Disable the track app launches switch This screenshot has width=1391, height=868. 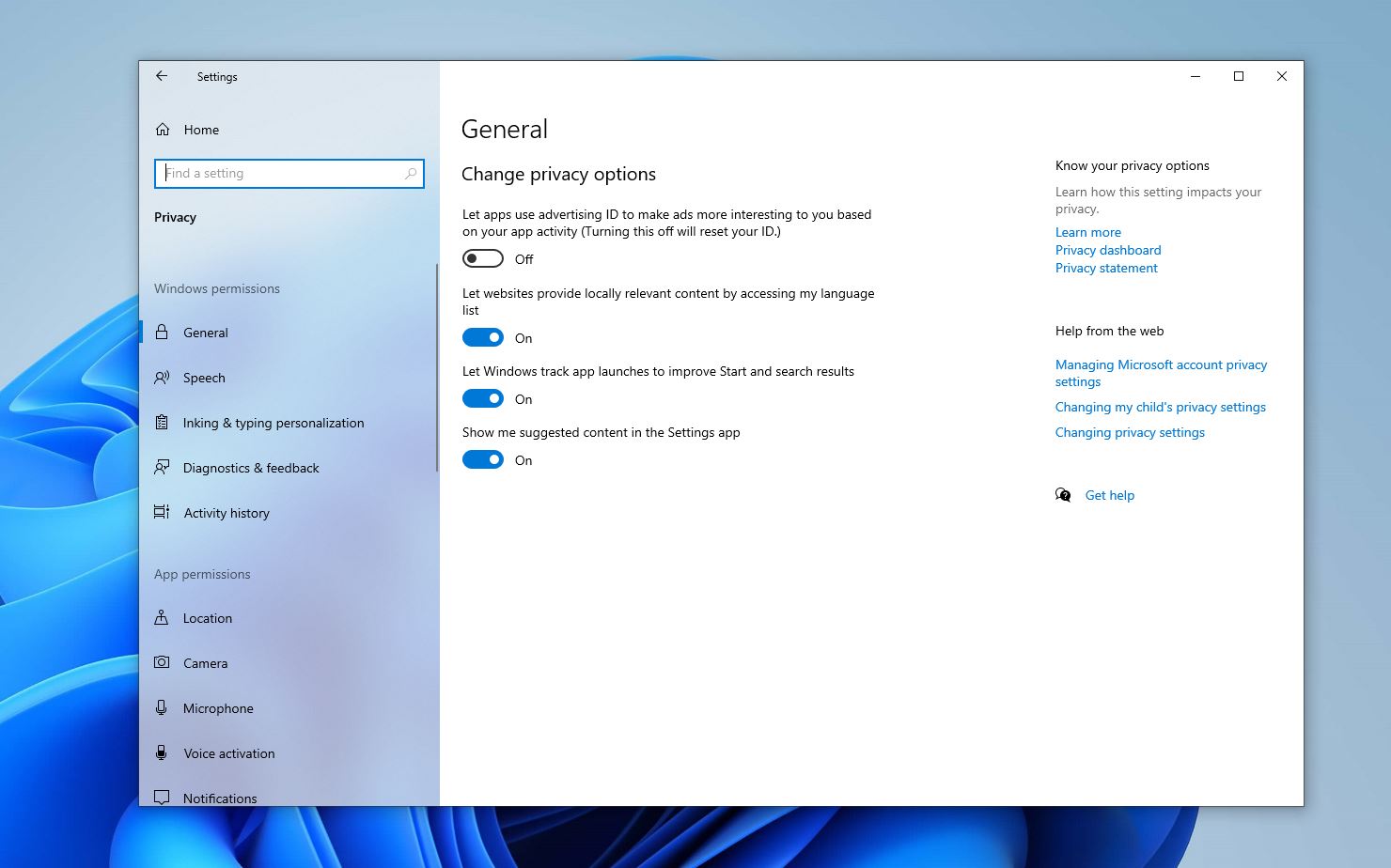[x=483, y=398]
